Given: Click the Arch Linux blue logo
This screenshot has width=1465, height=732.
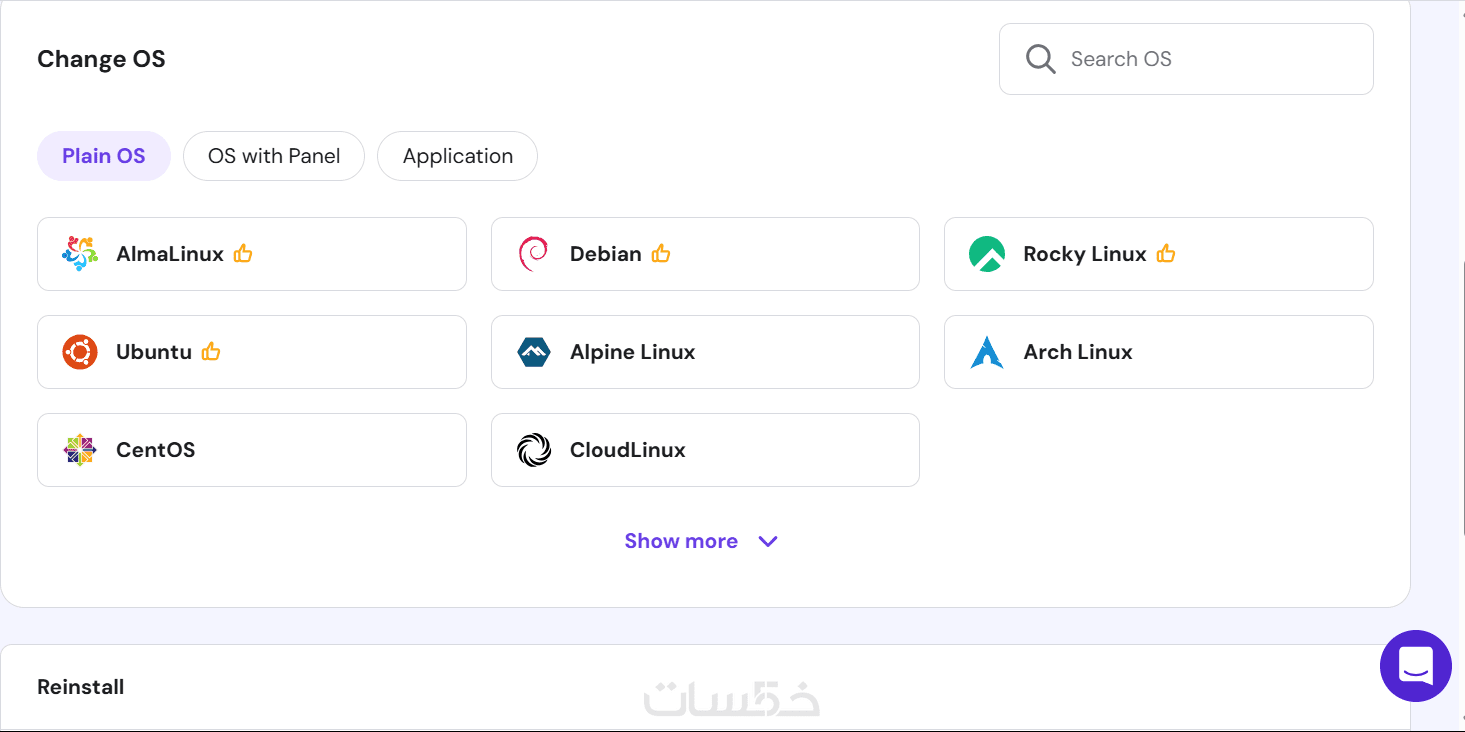Looking at the screenshot, I should pyautogui.click(x=987, y=352).
